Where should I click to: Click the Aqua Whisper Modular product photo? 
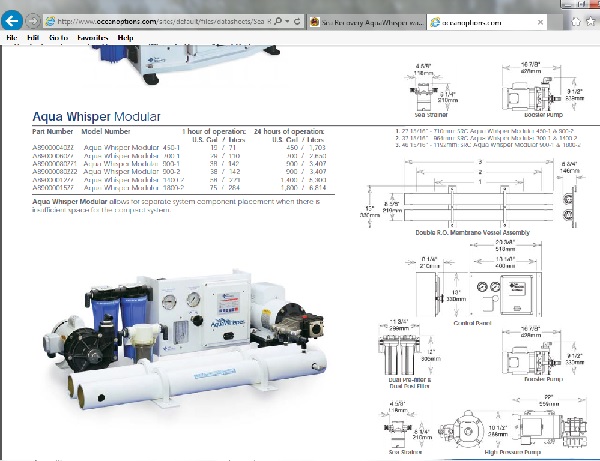pyautogui.click(x=185, y=339)
